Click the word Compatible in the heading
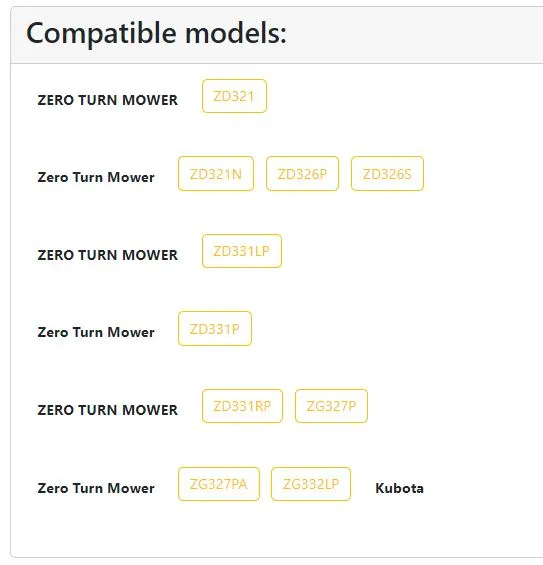Viewport: 543px width, 565px height. (101, 33)
